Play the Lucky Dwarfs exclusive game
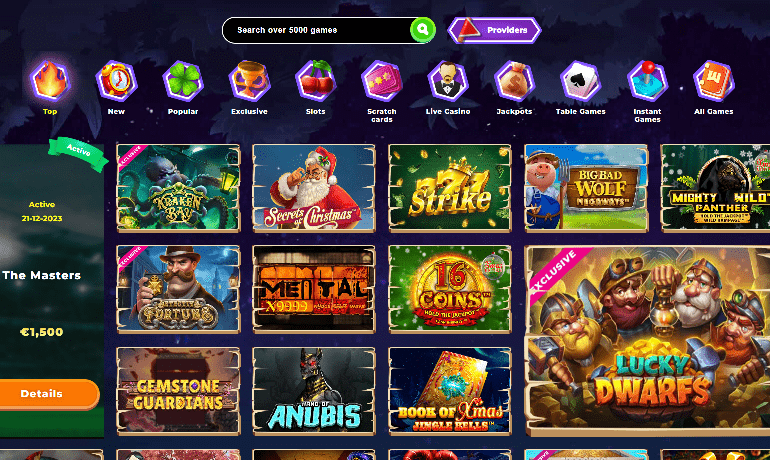This screenshot has height=460, width=770. pyautogui.click(x=647, y=341)
